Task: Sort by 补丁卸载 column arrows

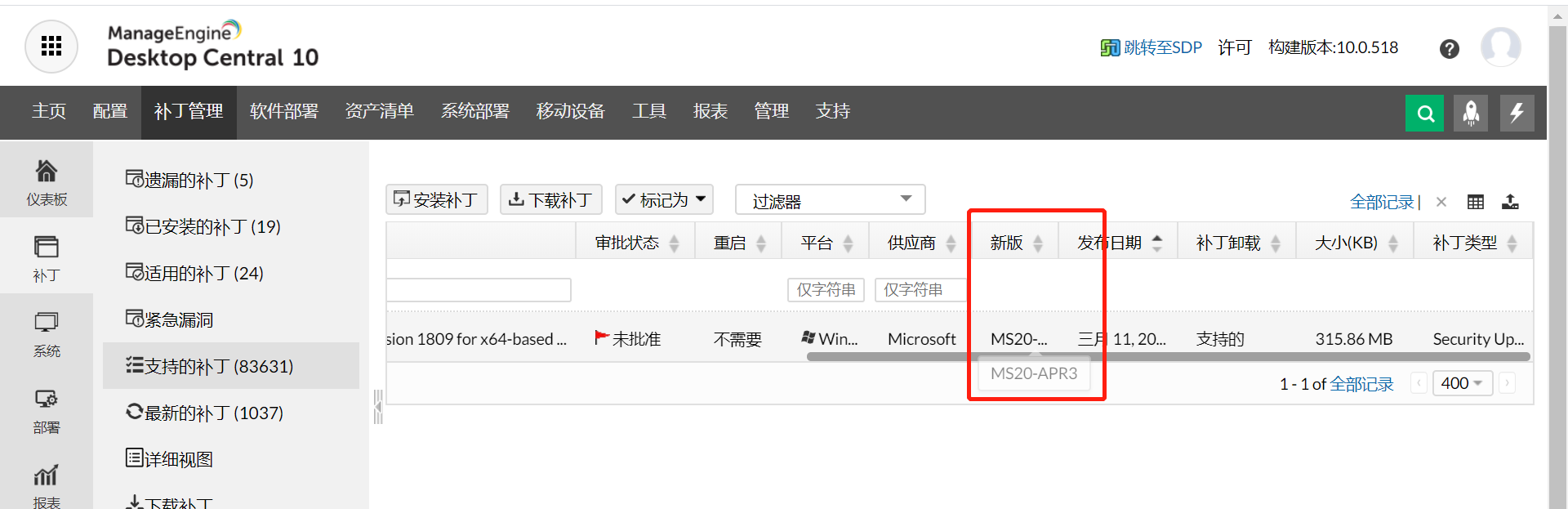Action: (1276, 243)
